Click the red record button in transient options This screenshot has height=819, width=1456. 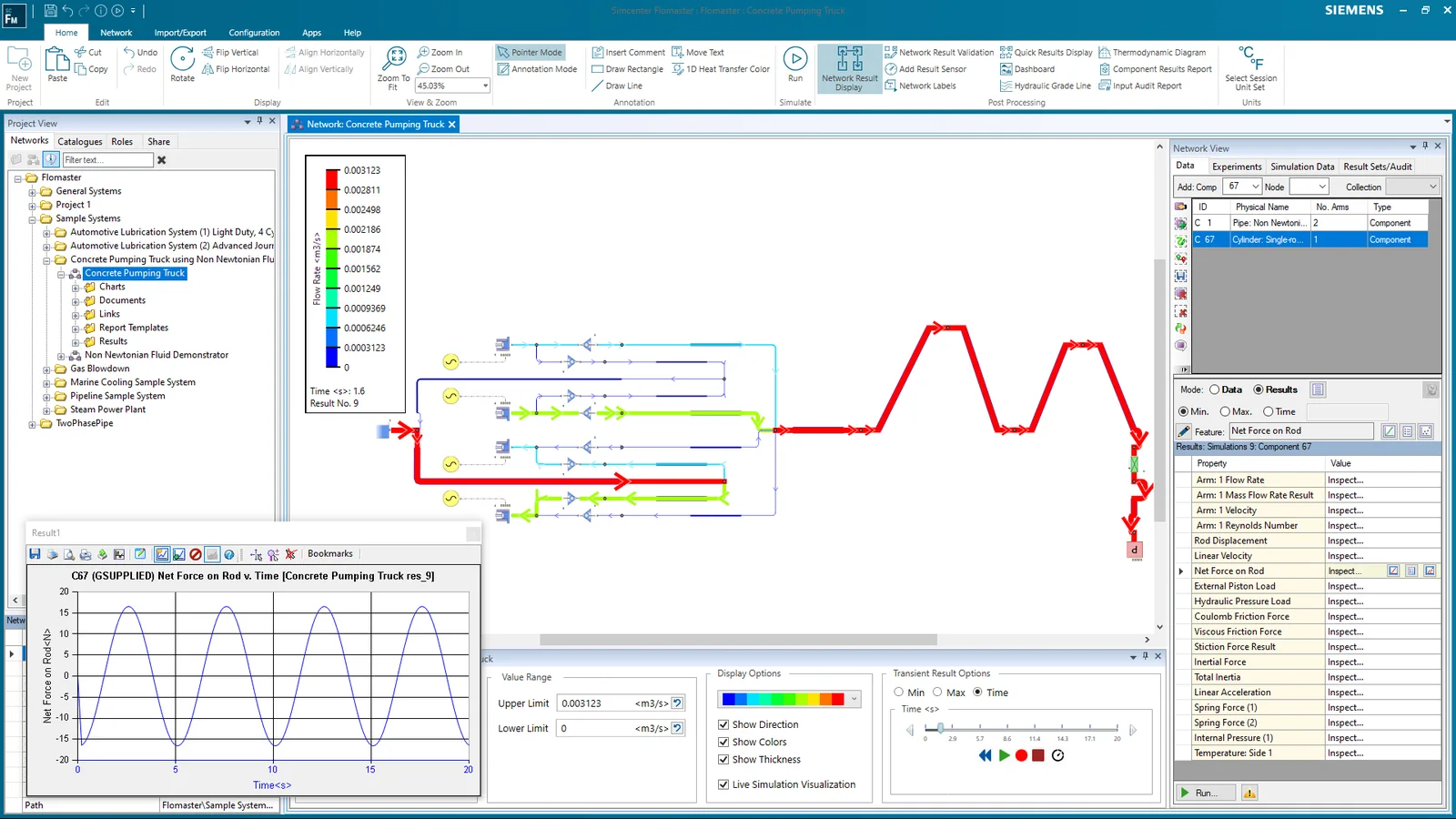(x=1021, y=755)
